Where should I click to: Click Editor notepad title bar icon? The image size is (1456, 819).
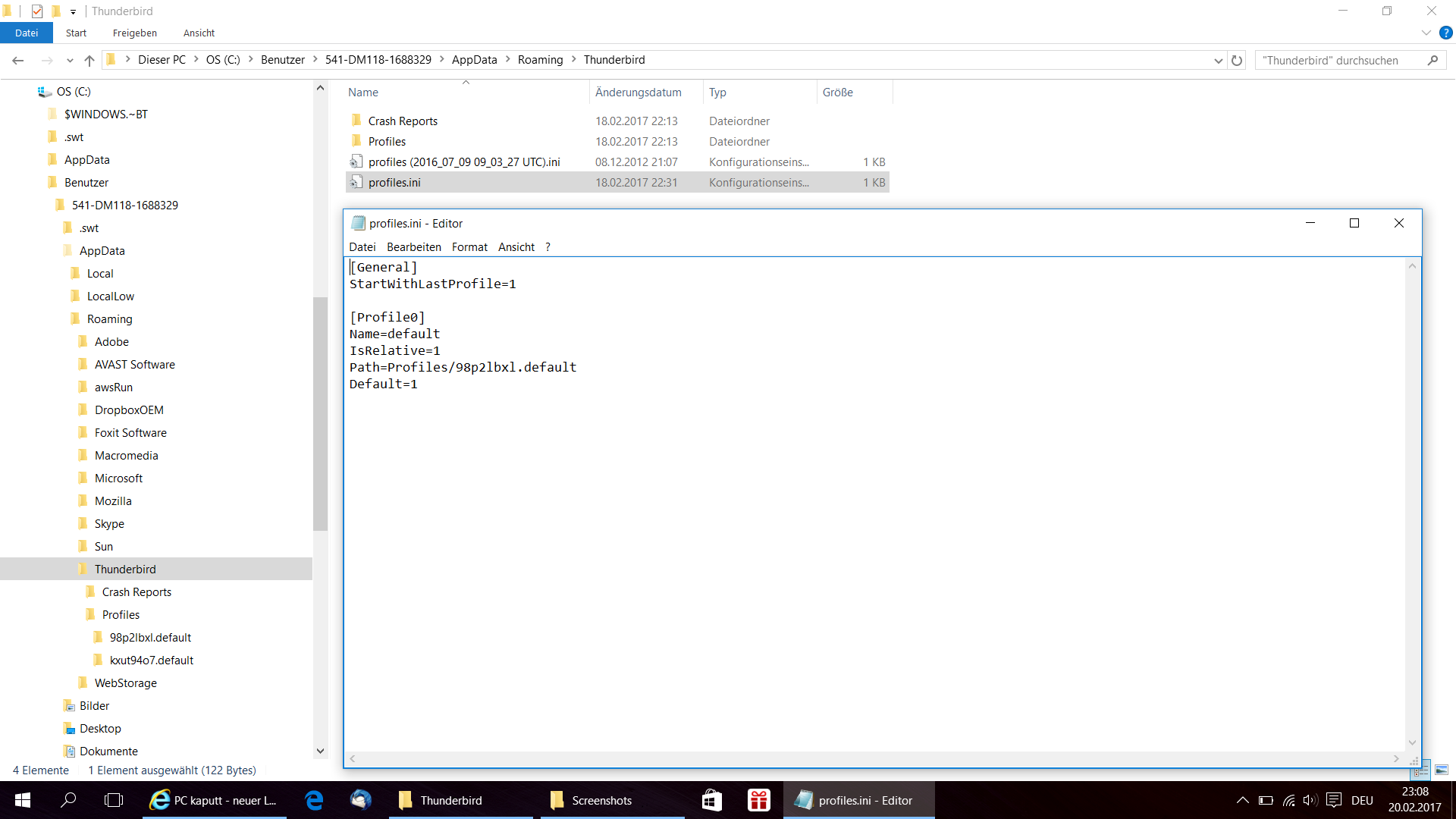point(358,223)
